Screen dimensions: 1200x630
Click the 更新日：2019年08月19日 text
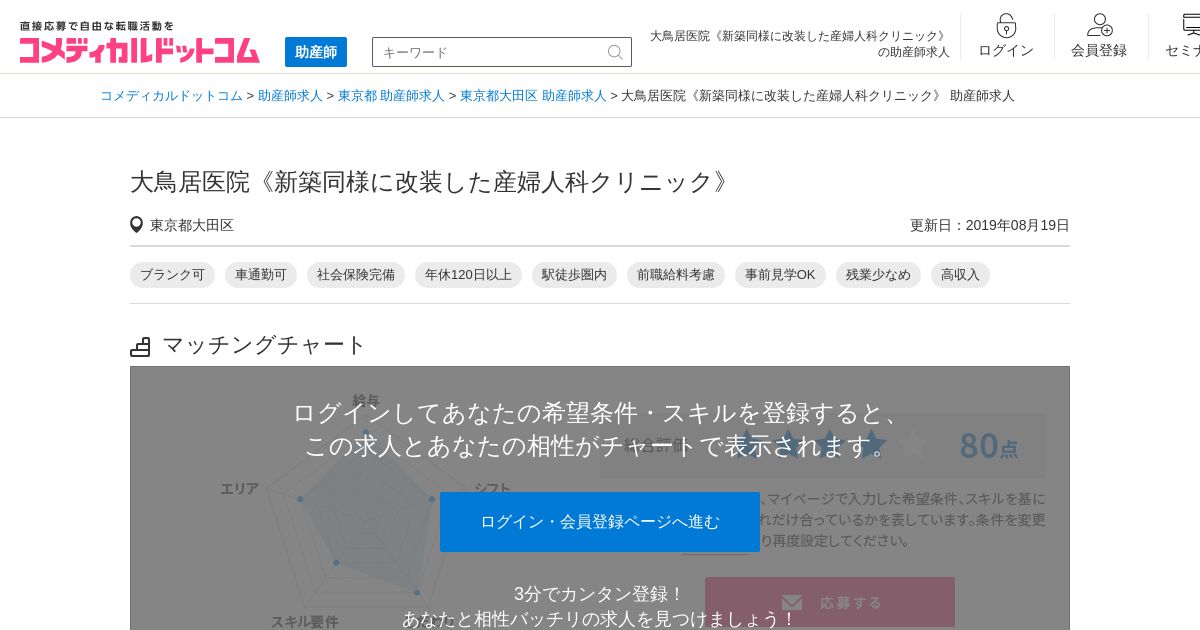pyautogui.click(x=990, y=225)
